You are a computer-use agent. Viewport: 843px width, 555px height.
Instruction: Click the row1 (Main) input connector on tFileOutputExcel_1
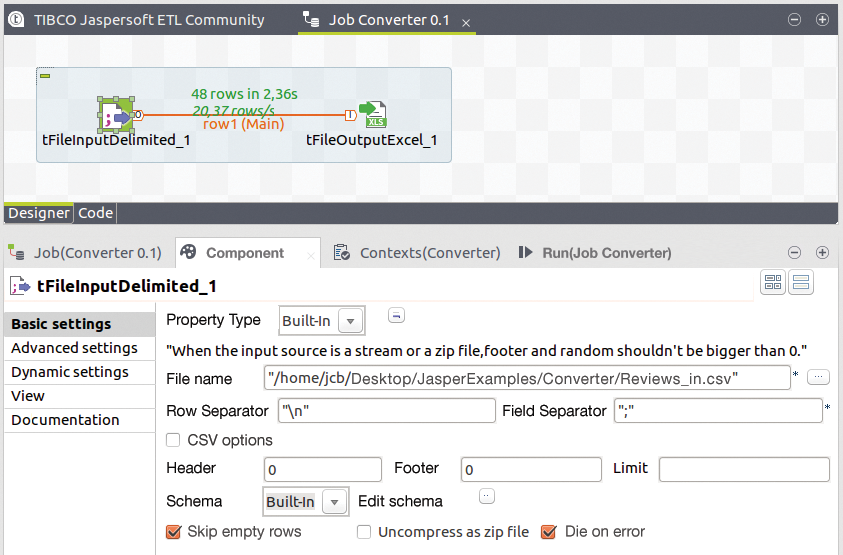pos(351,115)
